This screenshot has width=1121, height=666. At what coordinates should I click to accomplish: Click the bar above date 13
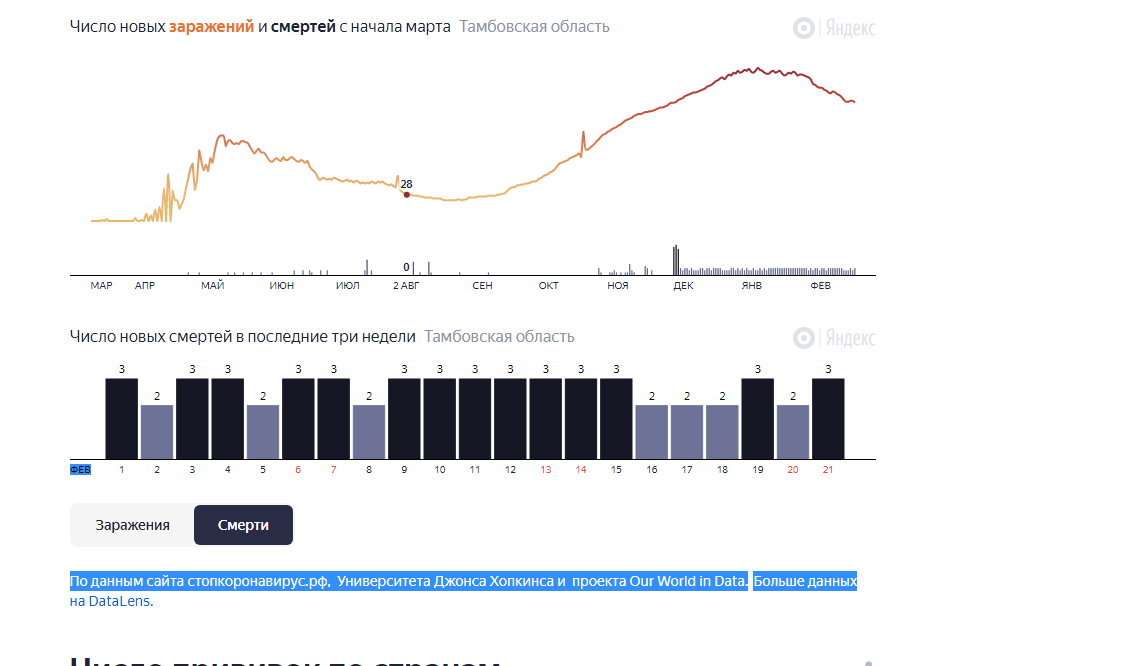(x=545, y=419)
